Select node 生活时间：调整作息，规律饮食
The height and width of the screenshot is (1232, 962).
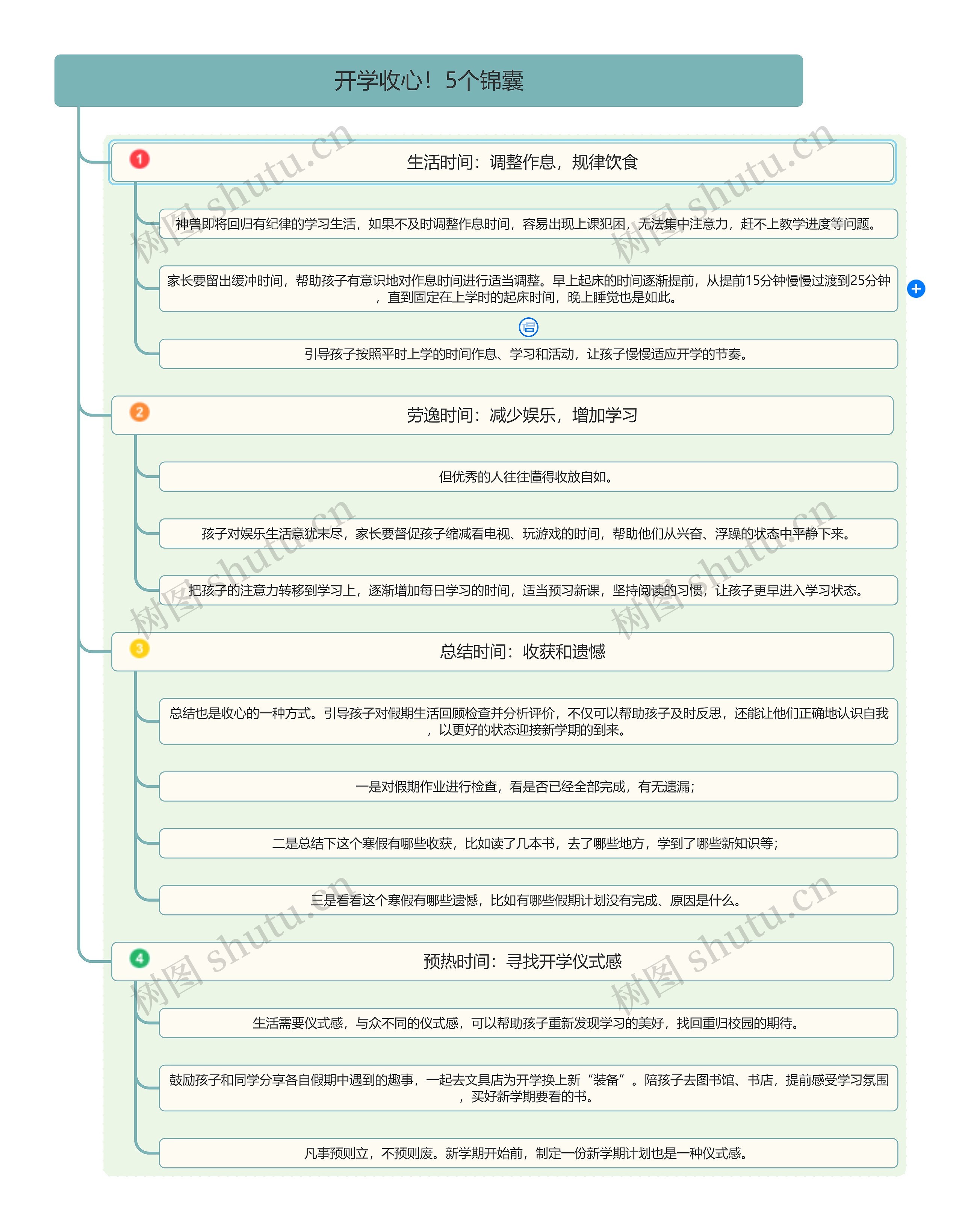(x=502, y=162)
